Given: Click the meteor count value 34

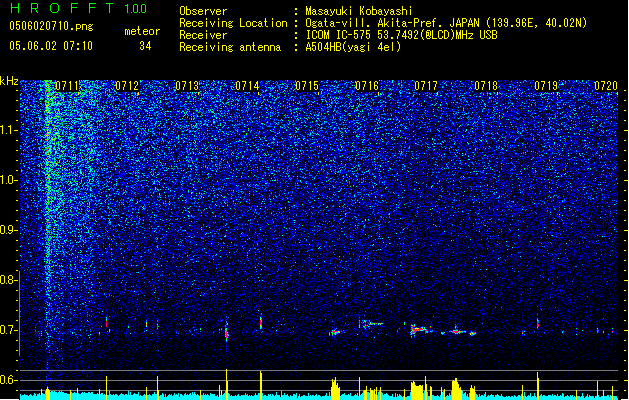Looking at the screenshot, I should coord(145,46).
